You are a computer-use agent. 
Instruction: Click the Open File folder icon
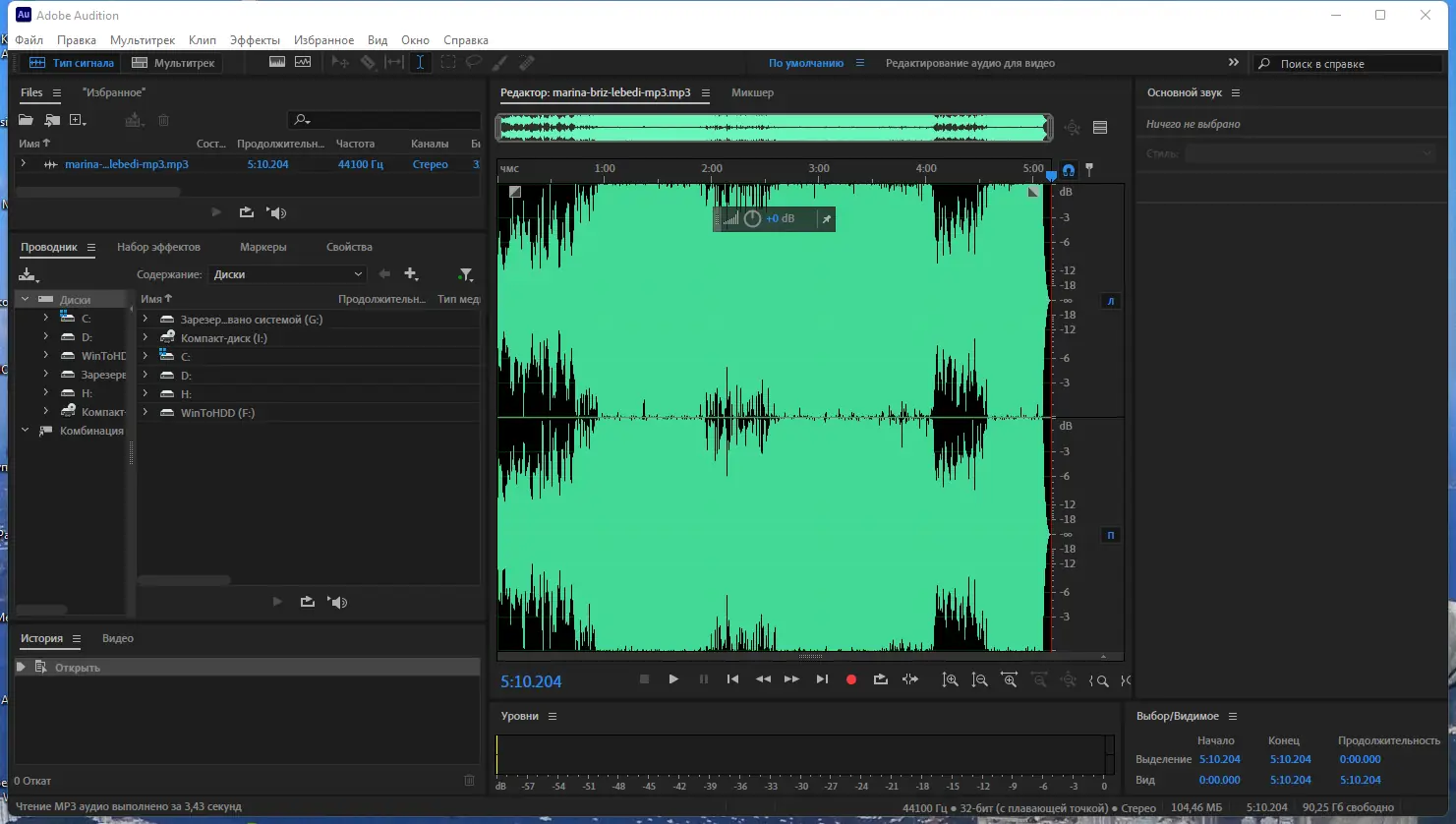pyautogui.click(x=26, y=120)
